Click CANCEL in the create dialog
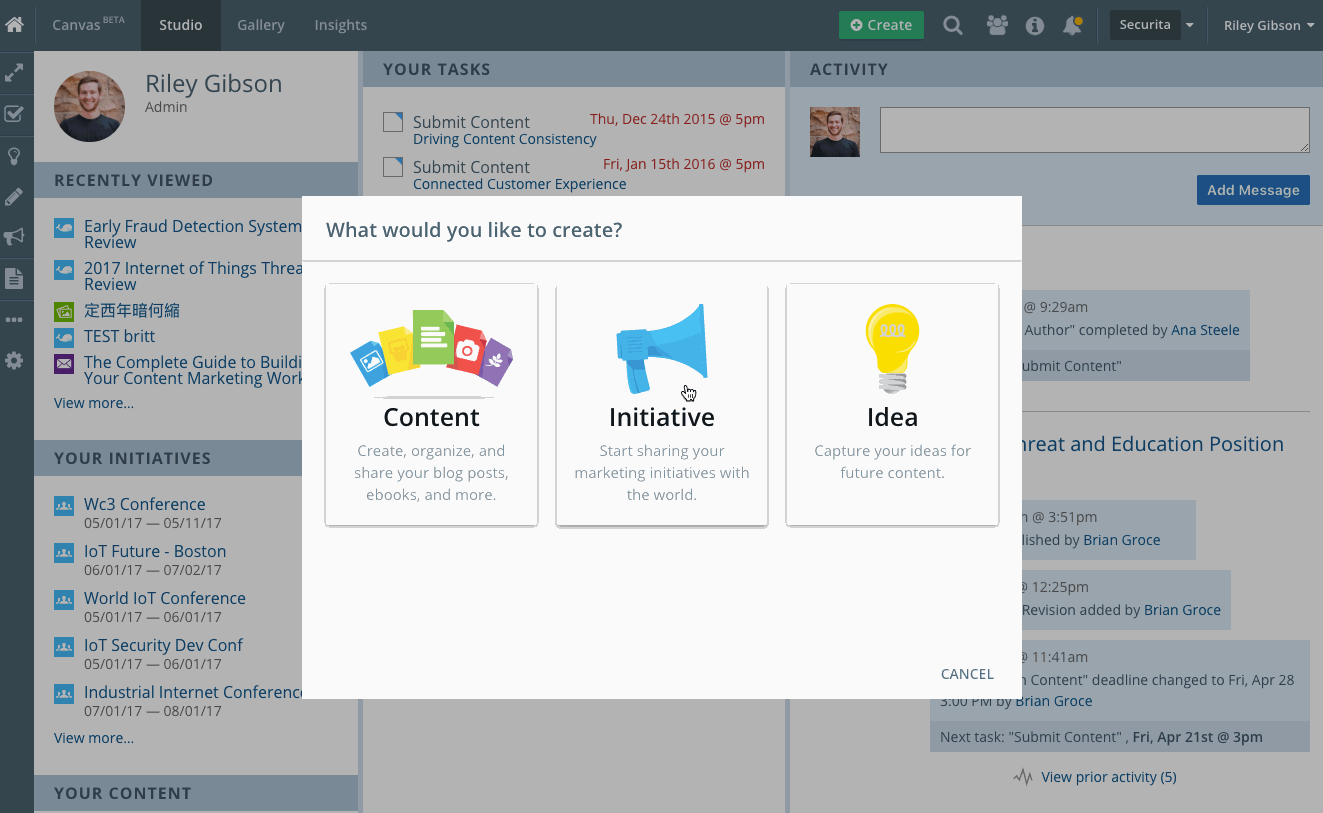This screenshot has height=813, width=1323. point(967,674)
